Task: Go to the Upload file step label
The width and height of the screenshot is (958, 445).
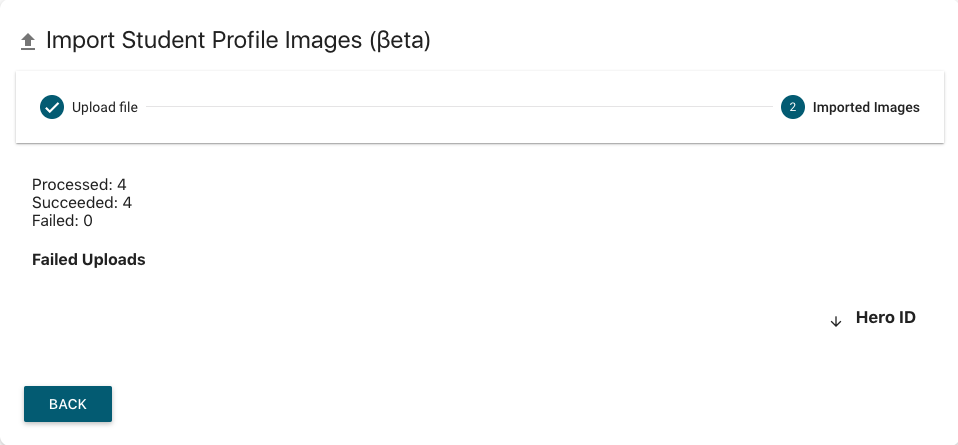Action: pos(105,107)
